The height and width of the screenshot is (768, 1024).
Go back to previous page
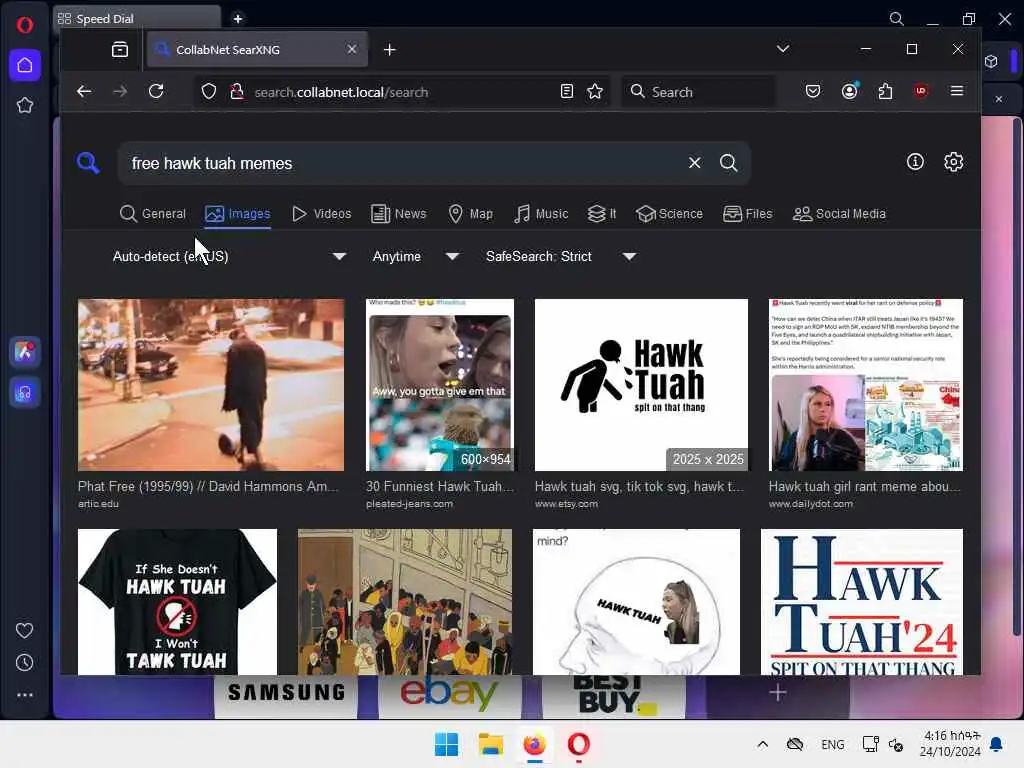[84, 91]
